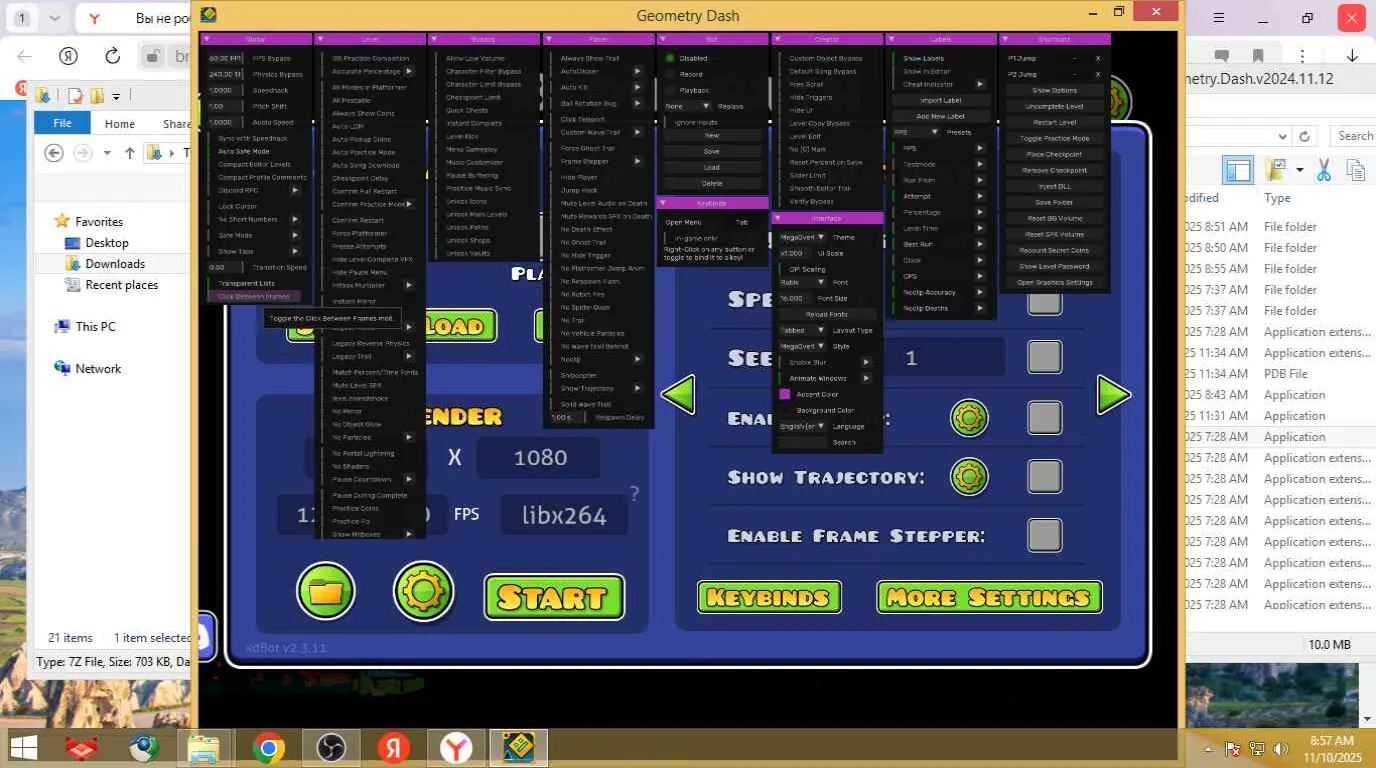Image resolution: width=1376 pixels, height=768 pixels.
Task: Open the Language dropdown
Action: [x=802, y=426]
